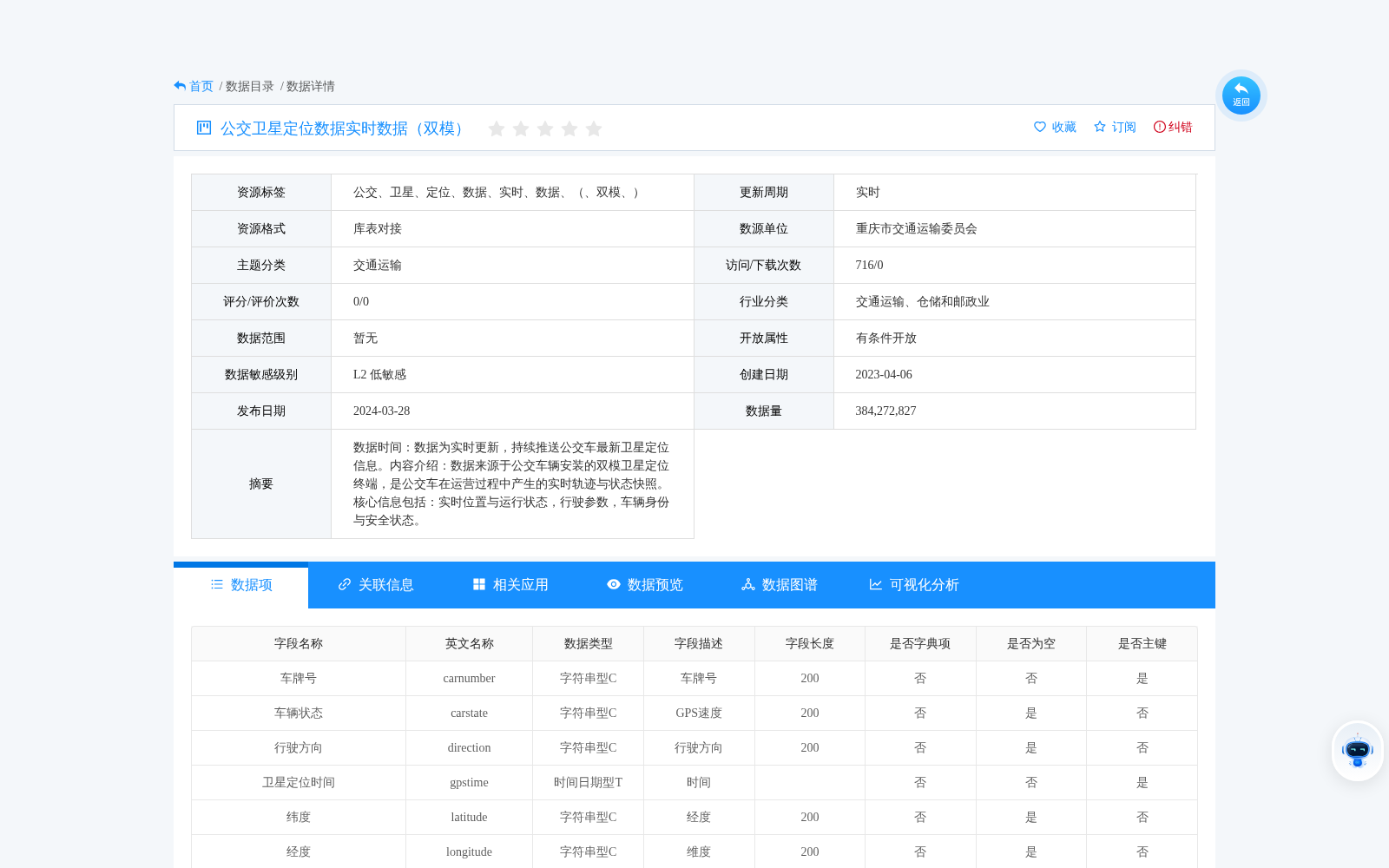Open the robot assistant chat icon
Viewport: 1389px width, 868px height.
(x=1358, y=751)
